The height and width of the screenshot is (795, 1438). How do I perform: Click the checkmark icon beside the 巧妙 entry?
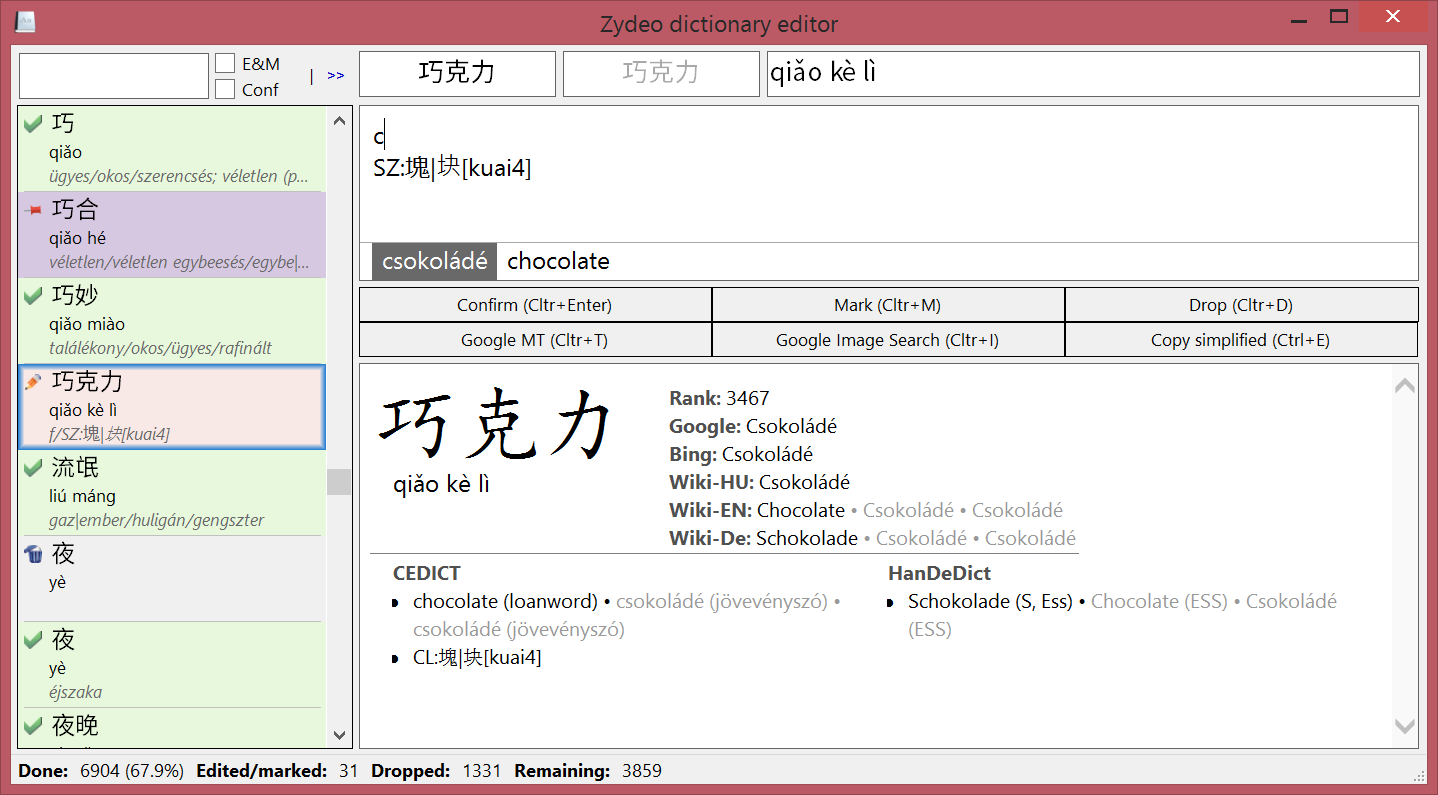(32, 294)
